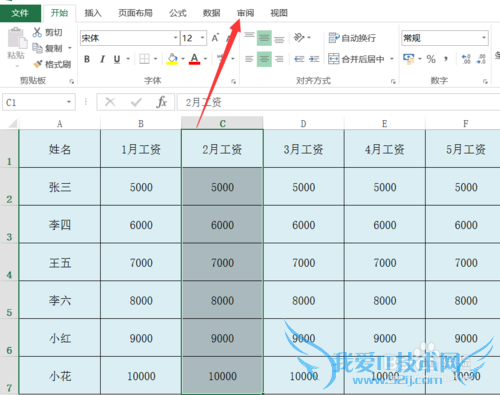Click the decrease decimal icon
The image size is (500, 395).
pos(481,59)
